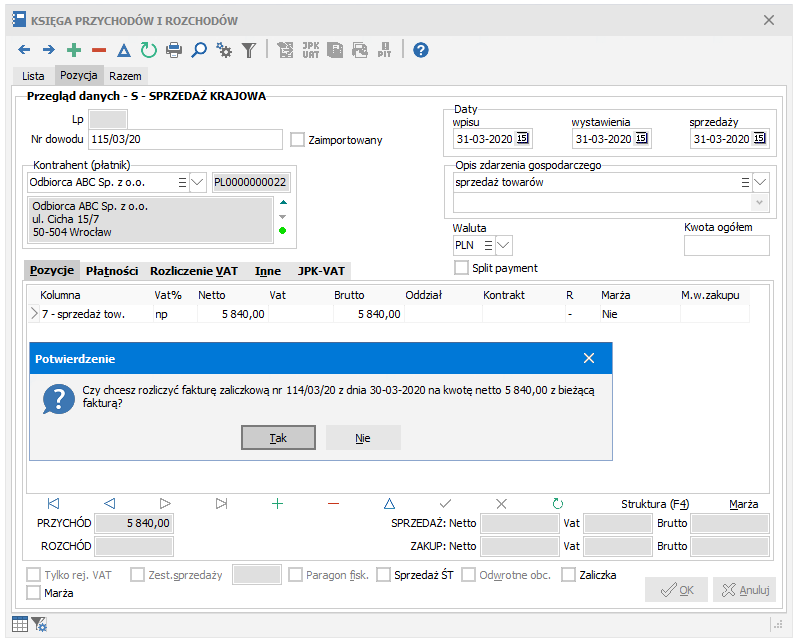Viewport: 798px width, 644px height.
Task: Open description list icon beside sprzedaż towarów
Action: pos(745,182)
